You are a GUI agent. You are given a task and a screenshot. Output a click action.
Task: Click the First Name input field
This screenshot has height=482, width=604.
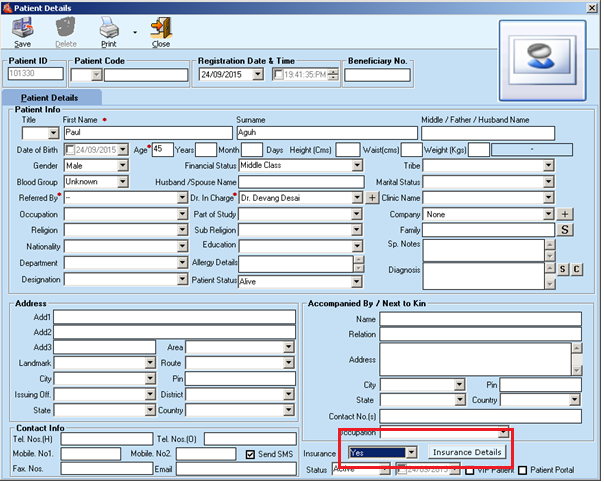(x=146, y=132)
